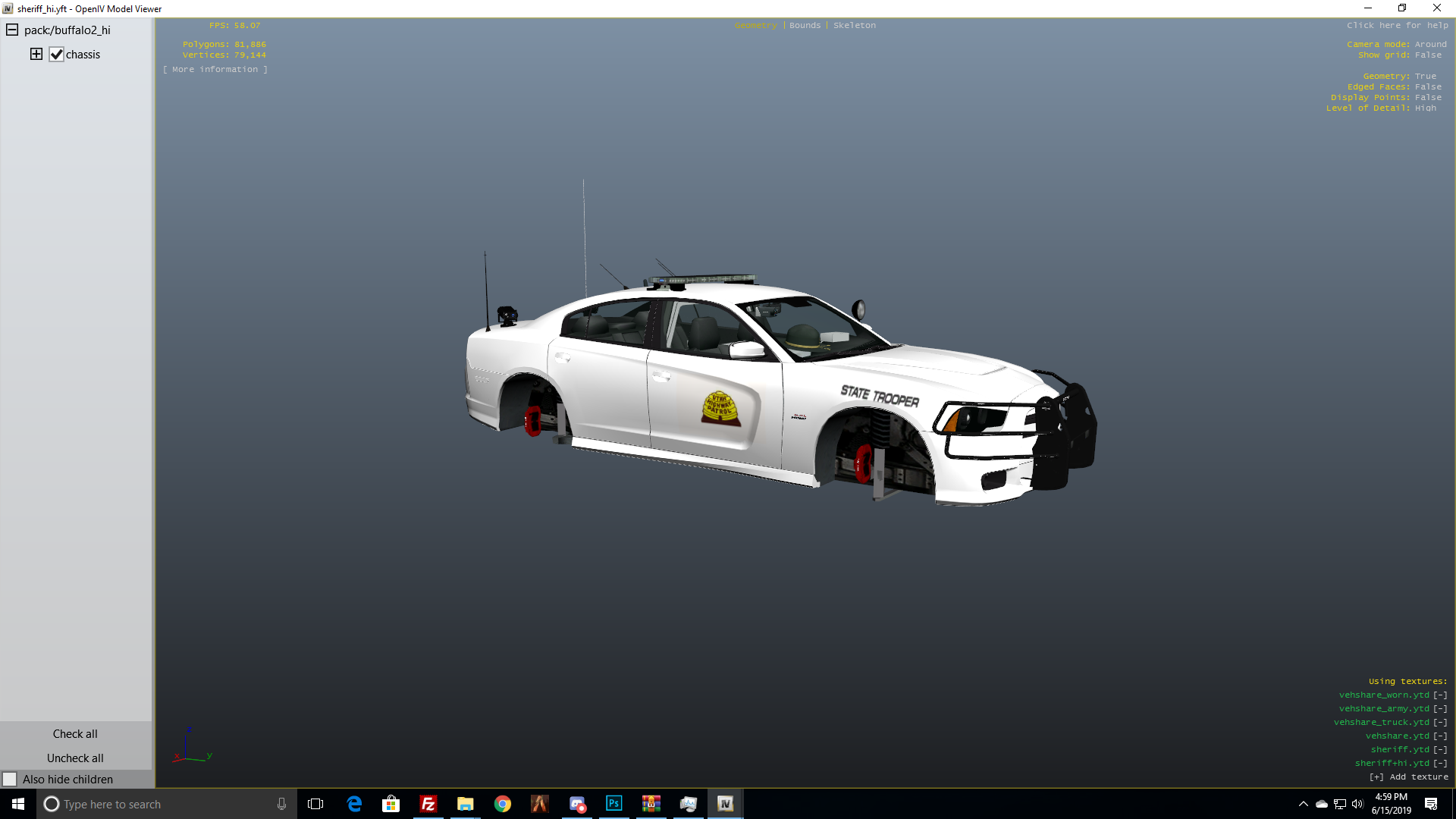Expand the More information section
This screenshot has width=1456, height=819.
coord(215,70)
